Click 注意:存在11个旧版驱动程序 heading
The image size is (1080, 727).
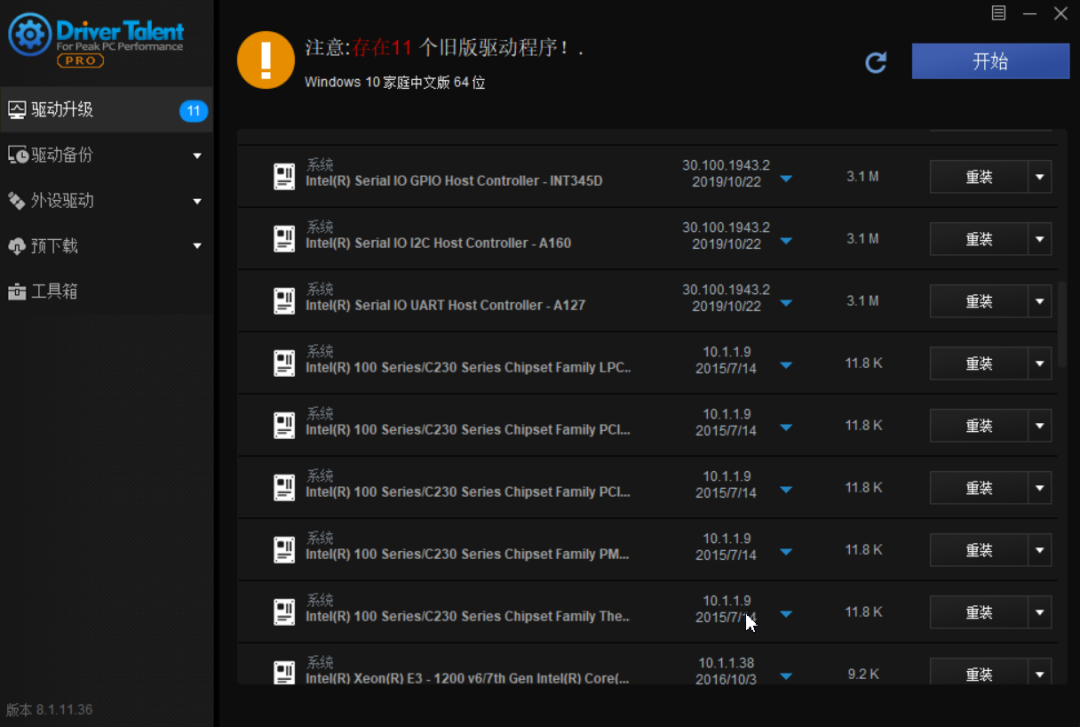[x=444, y=47]
